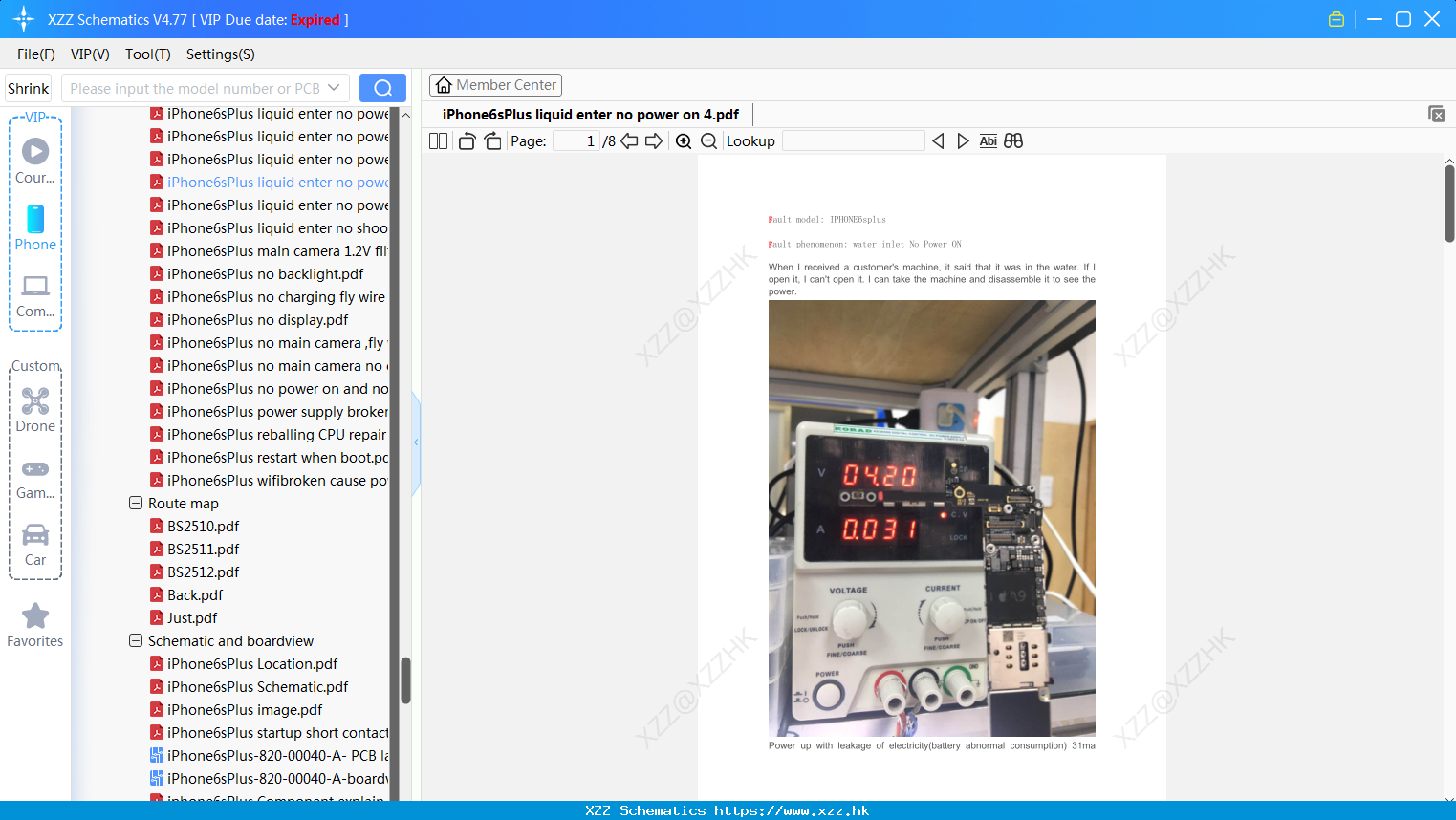Open iPhone6sPlus restart when boot file
The height and width of the screenshot is (820, 1456).
coord(269,458)
